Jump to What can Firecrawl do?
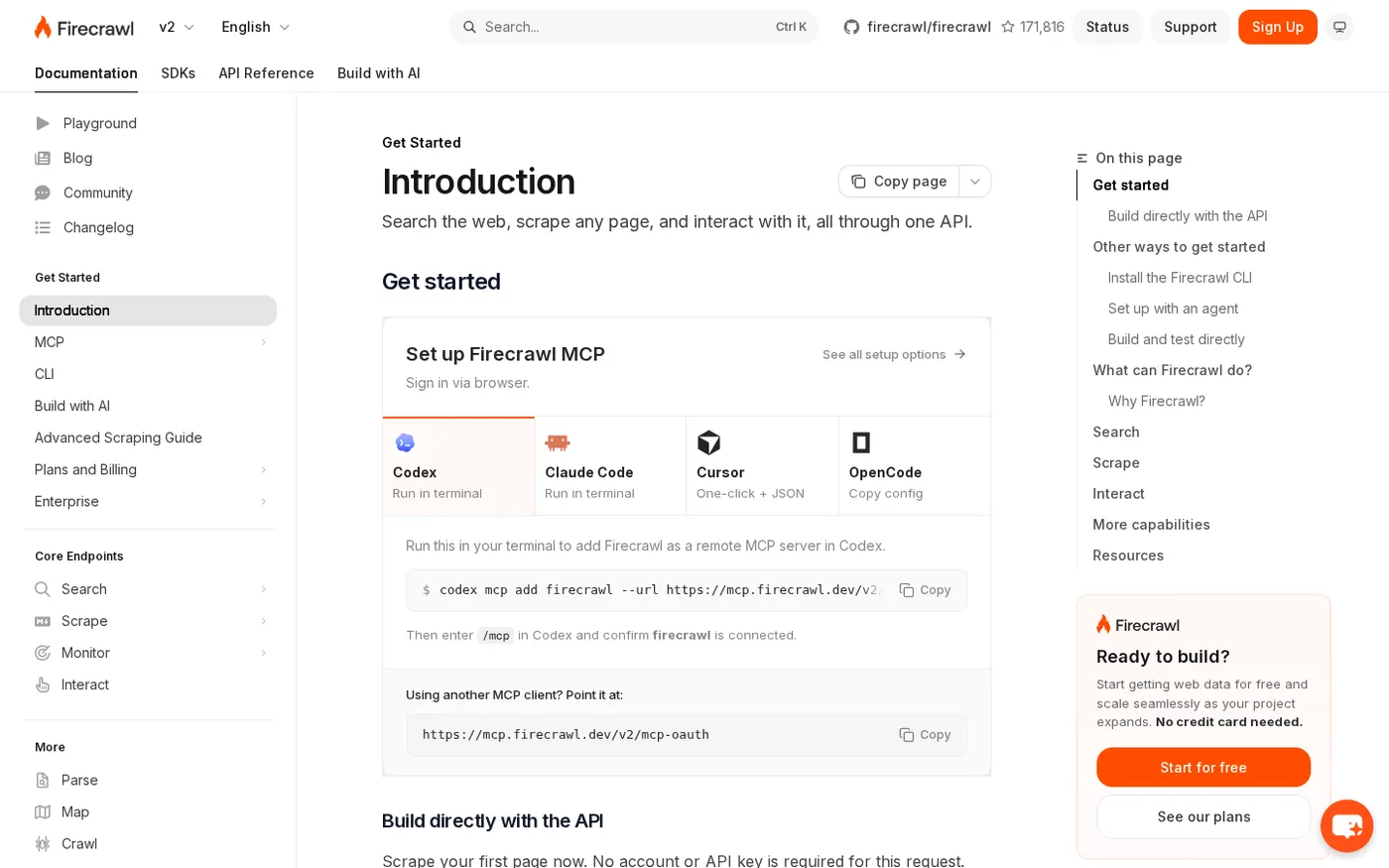 point(1172,370)
